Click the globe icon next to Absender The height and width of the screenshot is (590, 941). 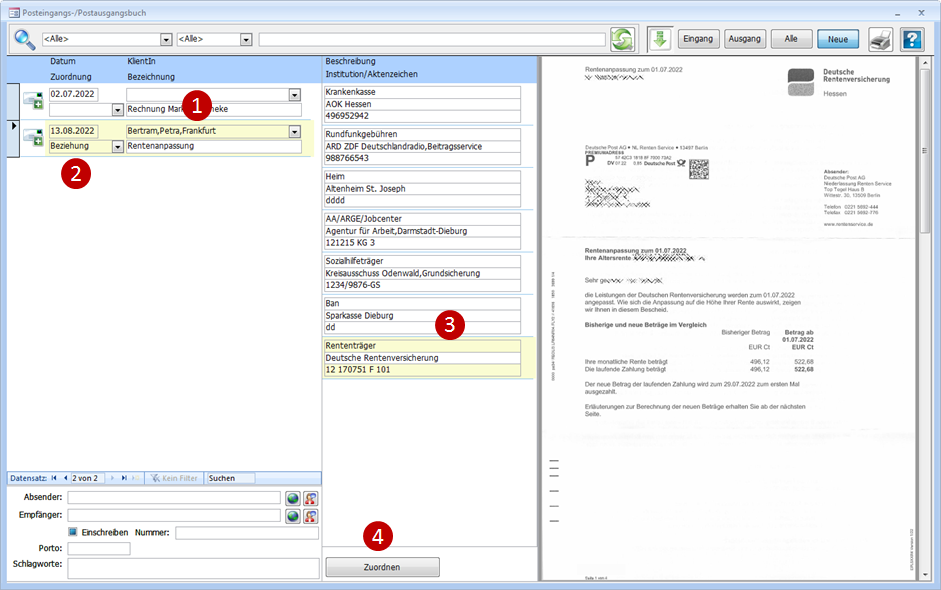click(x=292, y=498)
